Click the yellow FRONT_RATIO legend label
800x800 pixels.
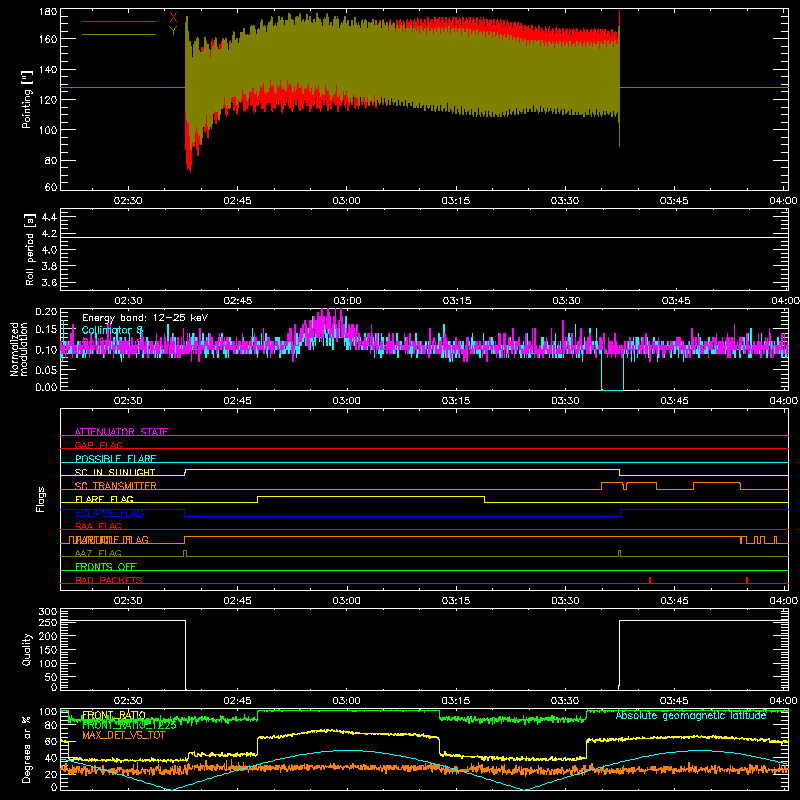point(114,715)
